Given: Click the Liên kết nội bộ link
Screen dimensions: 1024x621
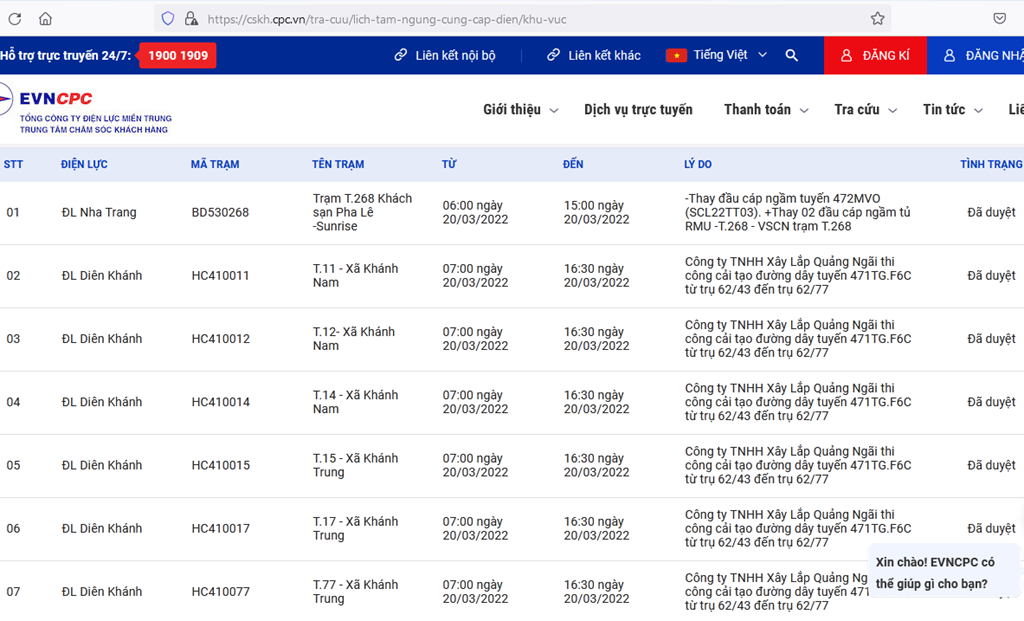Looking at the screenshot, I should tap(445, 55).
